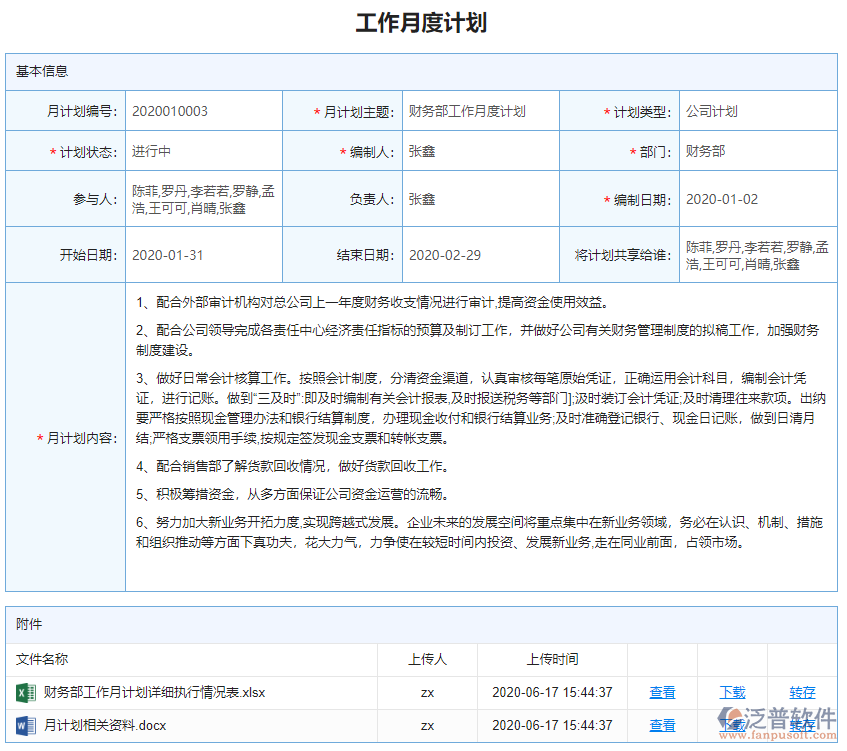This screenshot has width=847, height=751.
Task: Click the 结束日期 field 2020-02-29
Action: [446, 255]
